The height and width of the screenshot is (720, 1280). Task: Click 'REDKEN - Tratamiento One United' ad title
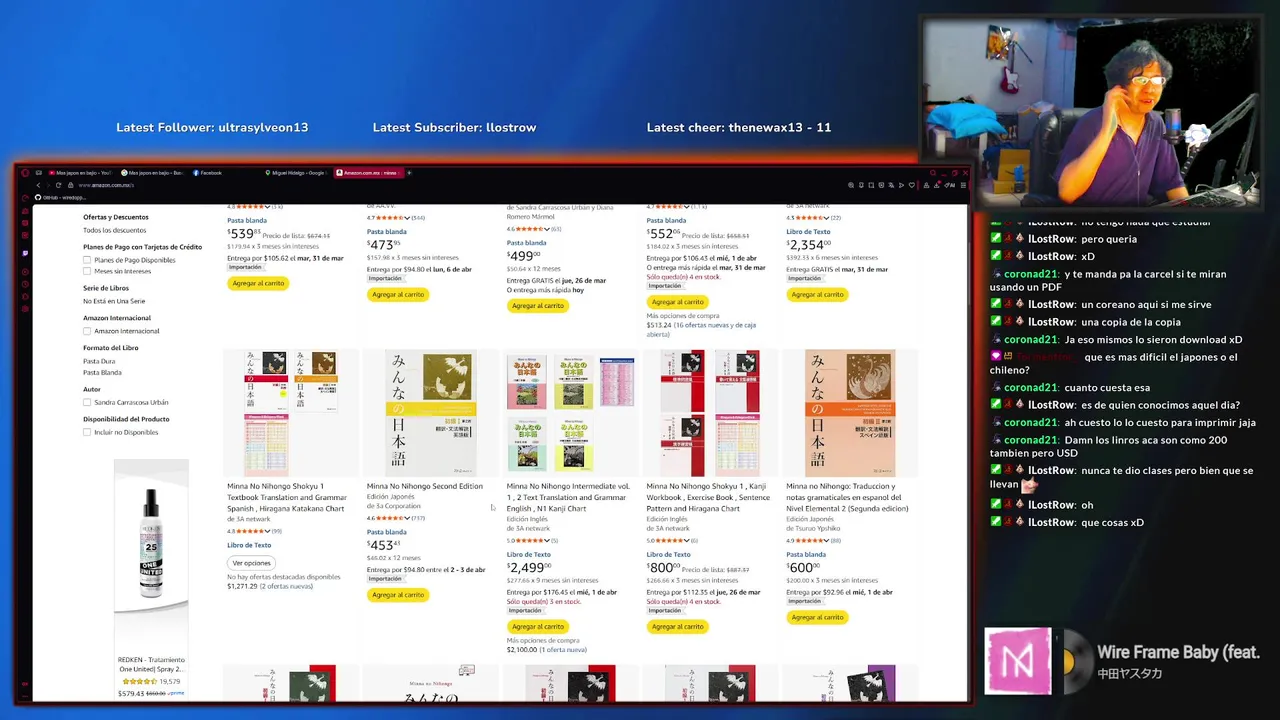point(151,664)
